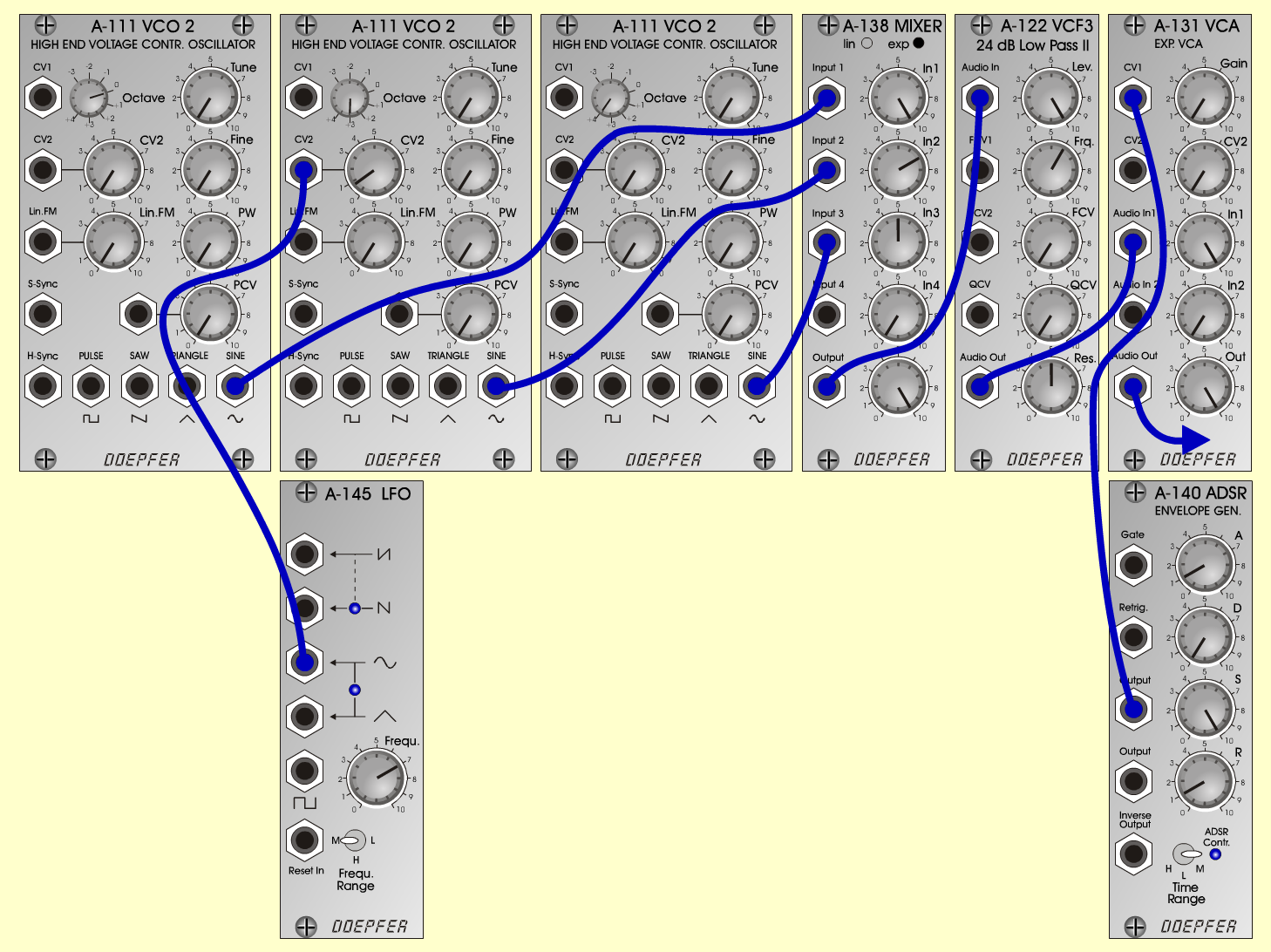Viewport: 1271px width, 952px height.
Task: Select the TRIANGLE jack on the third VCO
Action: tap(709, 386)
